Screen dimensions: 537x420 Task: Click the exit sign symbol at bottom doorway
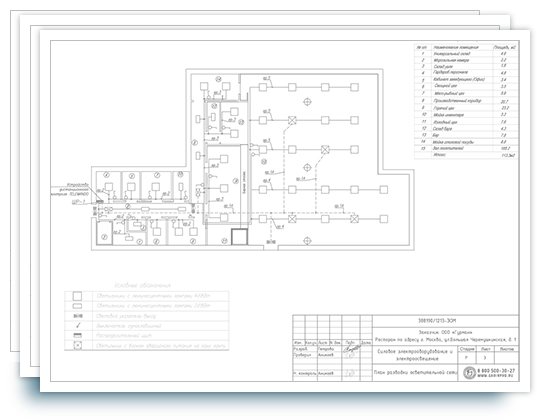pos(271,242)
